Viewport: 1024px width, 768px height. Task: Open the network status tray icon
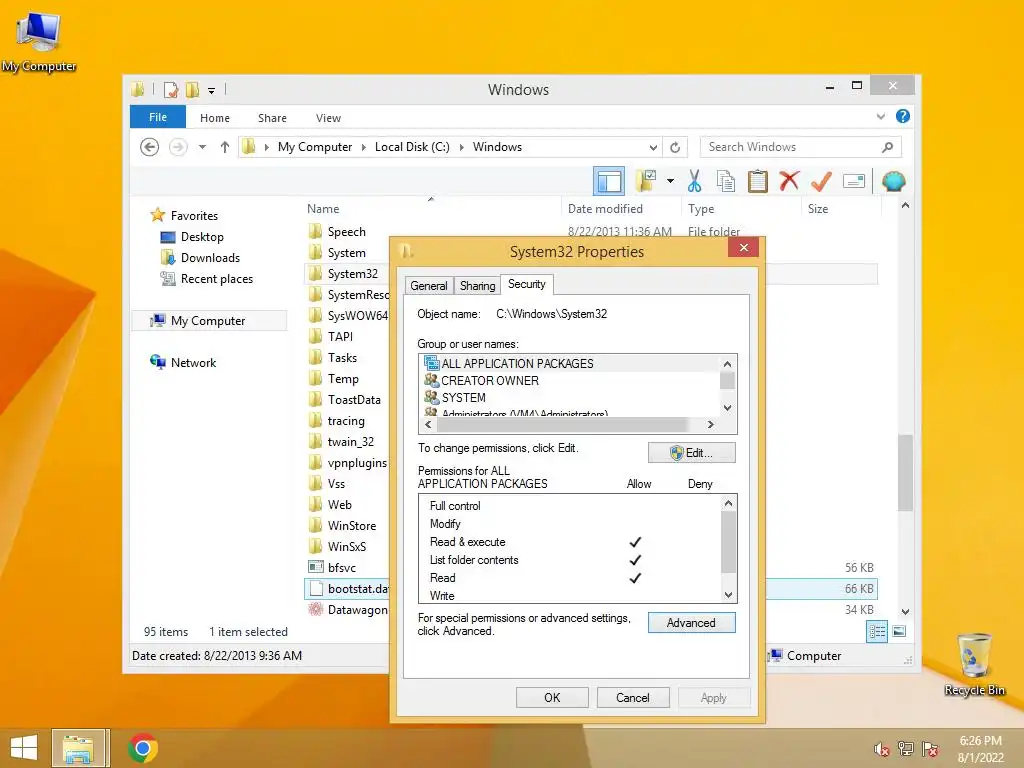(906, 749)
